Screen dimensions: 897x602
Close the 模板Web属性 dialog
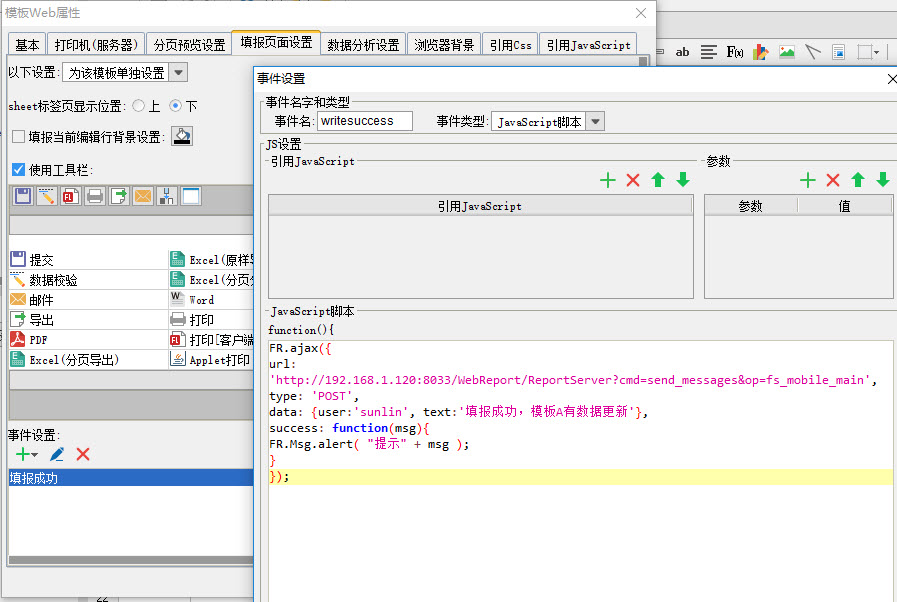tap(641, 13)
